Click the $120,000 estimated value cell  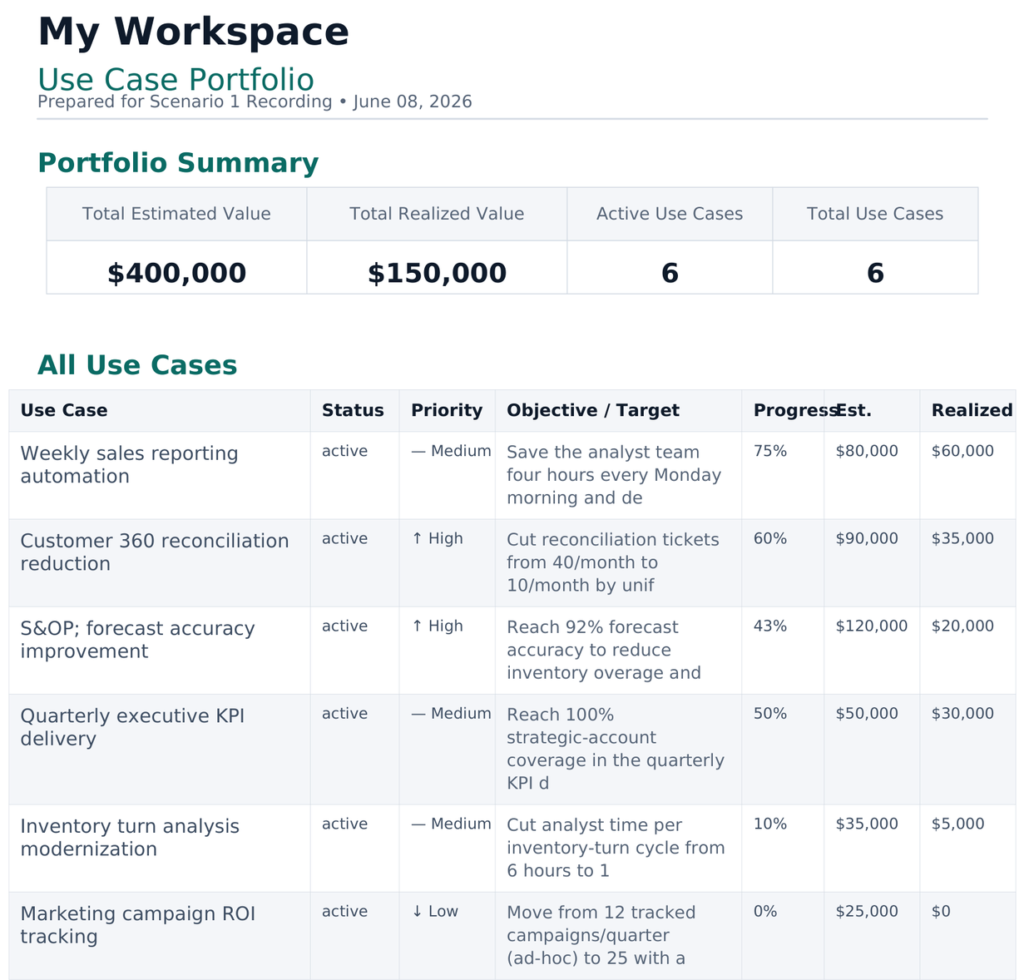pos(871,626)
